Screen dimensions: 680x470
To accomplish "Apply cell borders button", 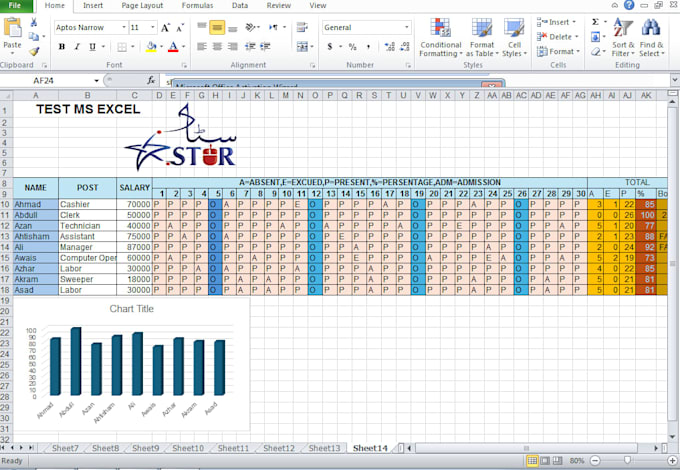I will (122, 47).
